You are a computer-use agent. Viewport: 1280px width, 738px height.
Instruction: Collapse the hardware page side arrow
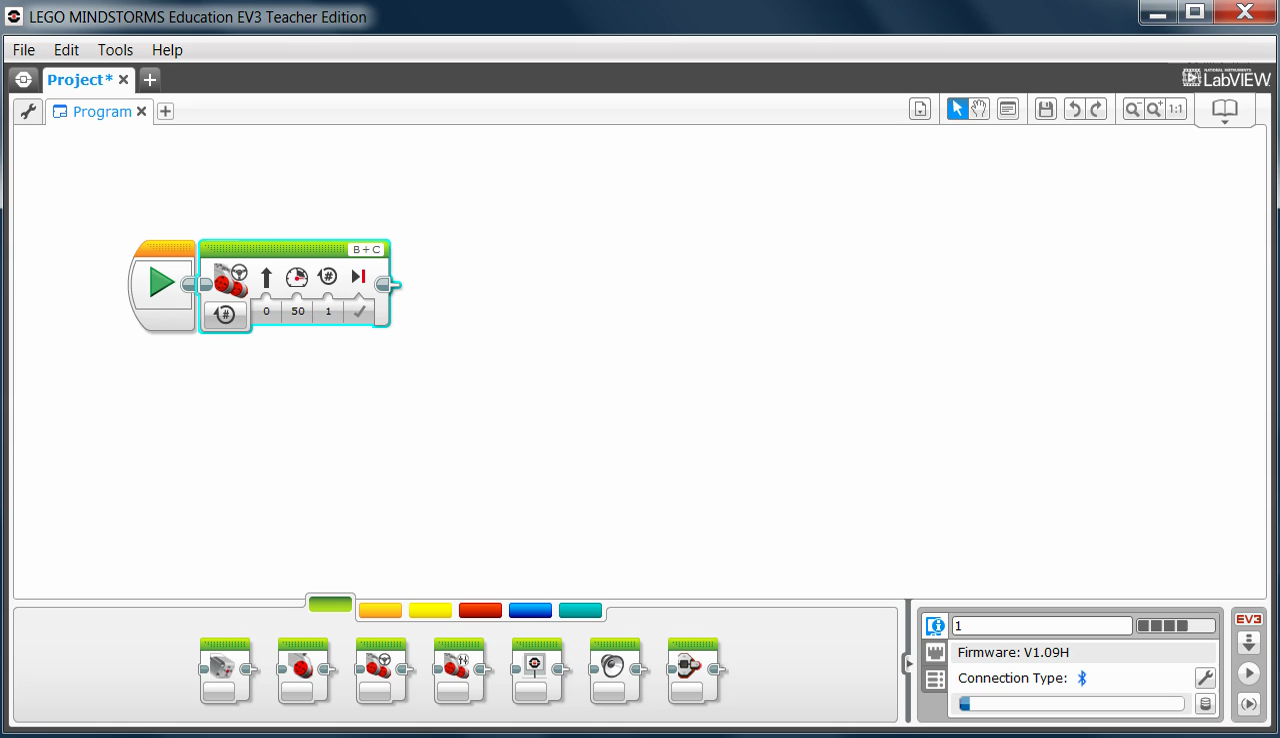pos(909,663)
